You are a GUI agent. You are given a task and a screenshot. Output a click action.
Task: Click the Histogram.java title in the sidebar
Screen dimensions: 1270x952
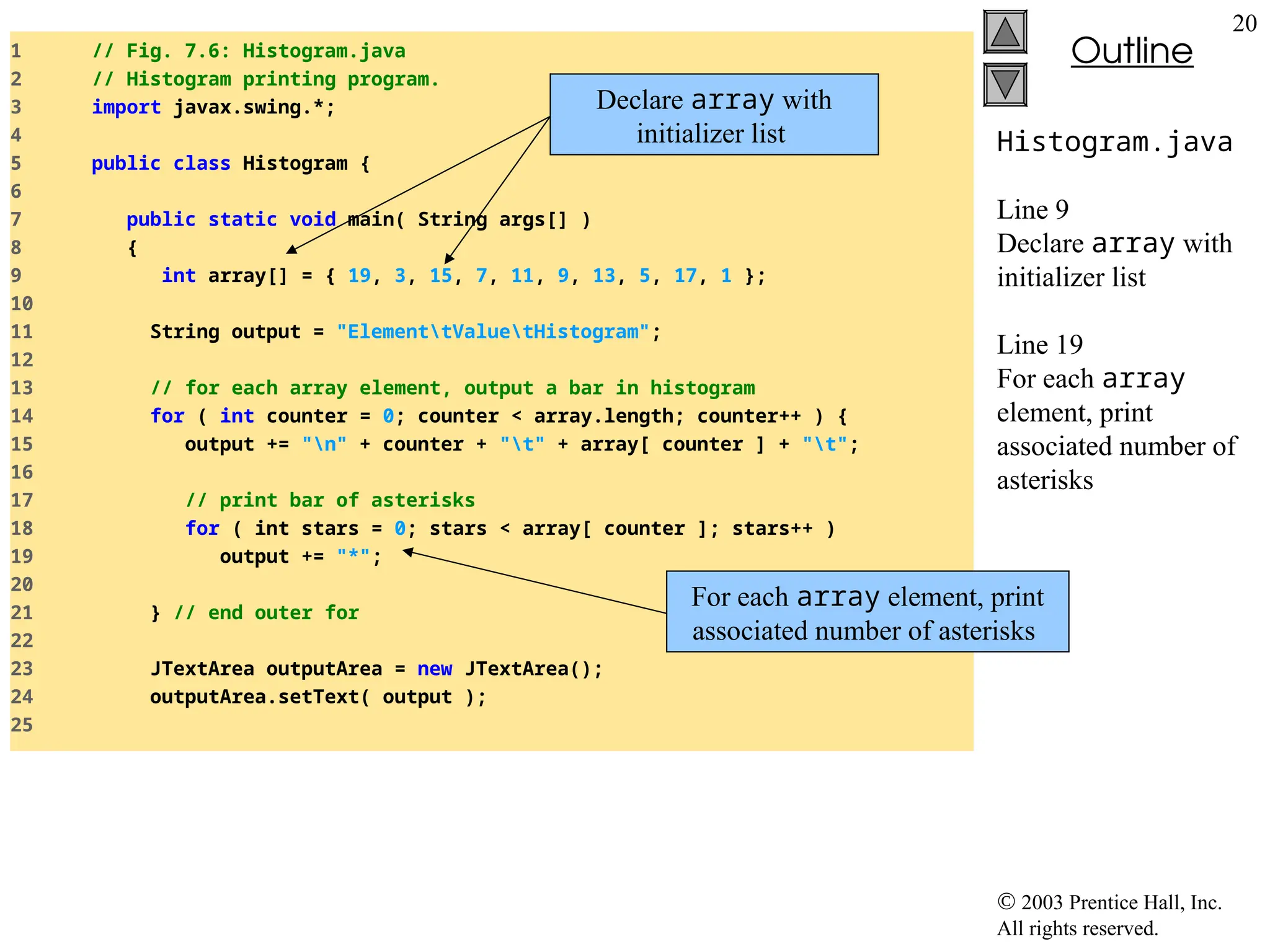coord(1114,142)
